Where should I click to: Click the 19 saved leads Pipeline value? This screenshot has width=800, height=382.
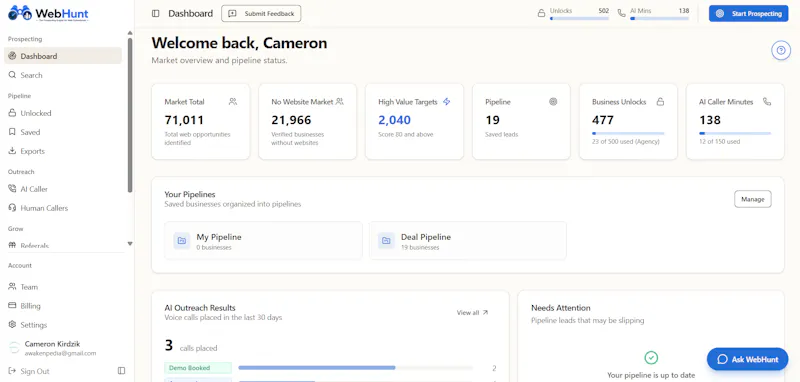tap(492, 120)
